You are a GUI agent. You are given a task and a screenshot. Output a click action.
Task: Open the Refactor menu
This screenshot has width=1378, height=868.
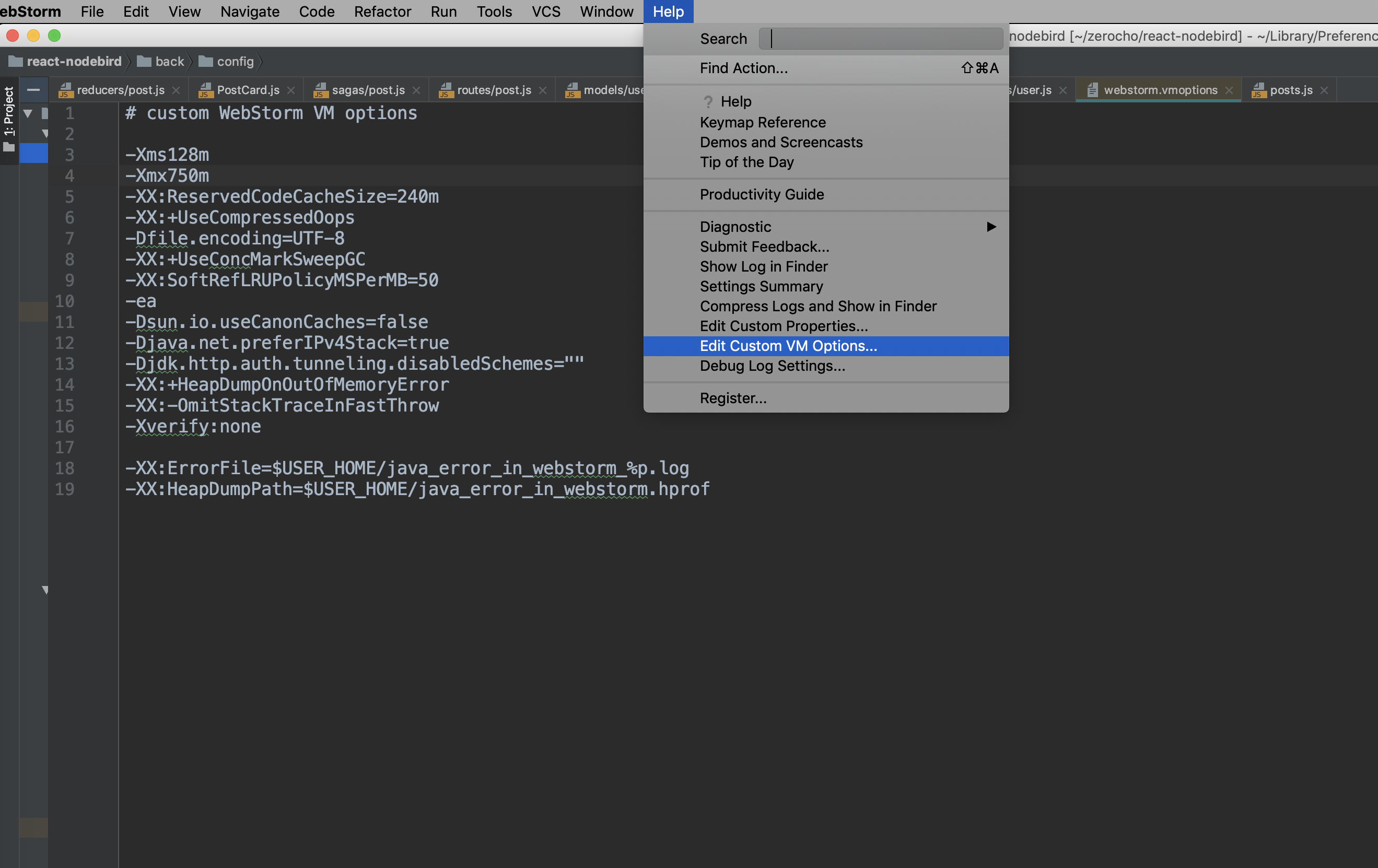pyautogui.click(x=382, y=11)
